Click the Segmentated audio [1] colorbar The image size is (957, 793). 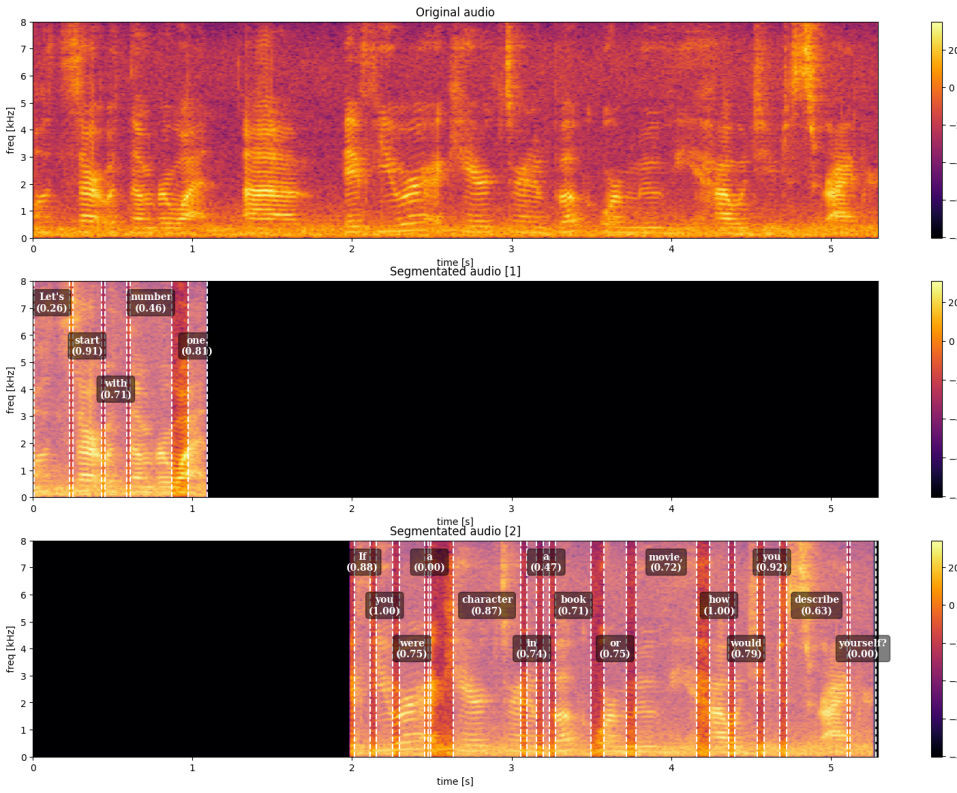coord(937,389)
